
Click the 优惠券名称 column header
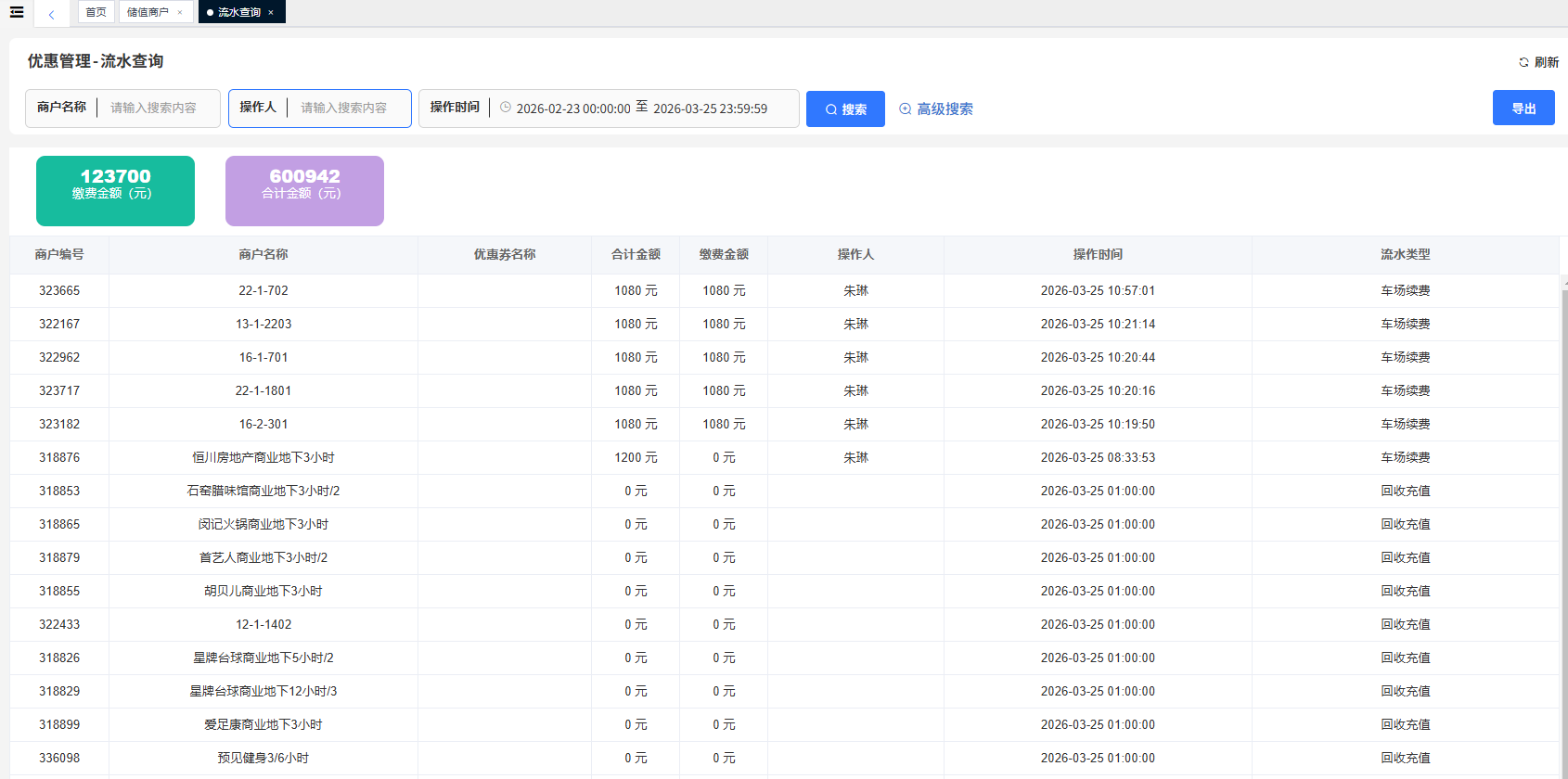pos(505,254)
